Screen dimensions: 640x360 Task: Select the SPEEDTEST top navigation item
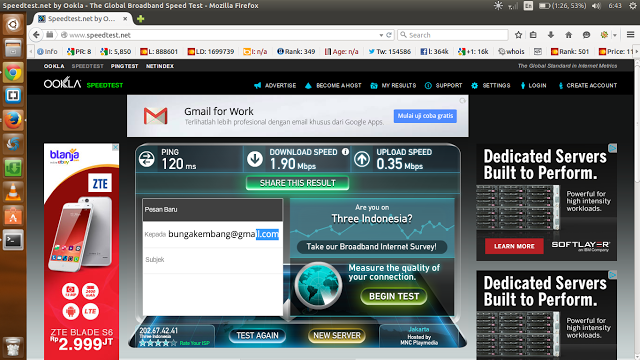pos(87,66)
